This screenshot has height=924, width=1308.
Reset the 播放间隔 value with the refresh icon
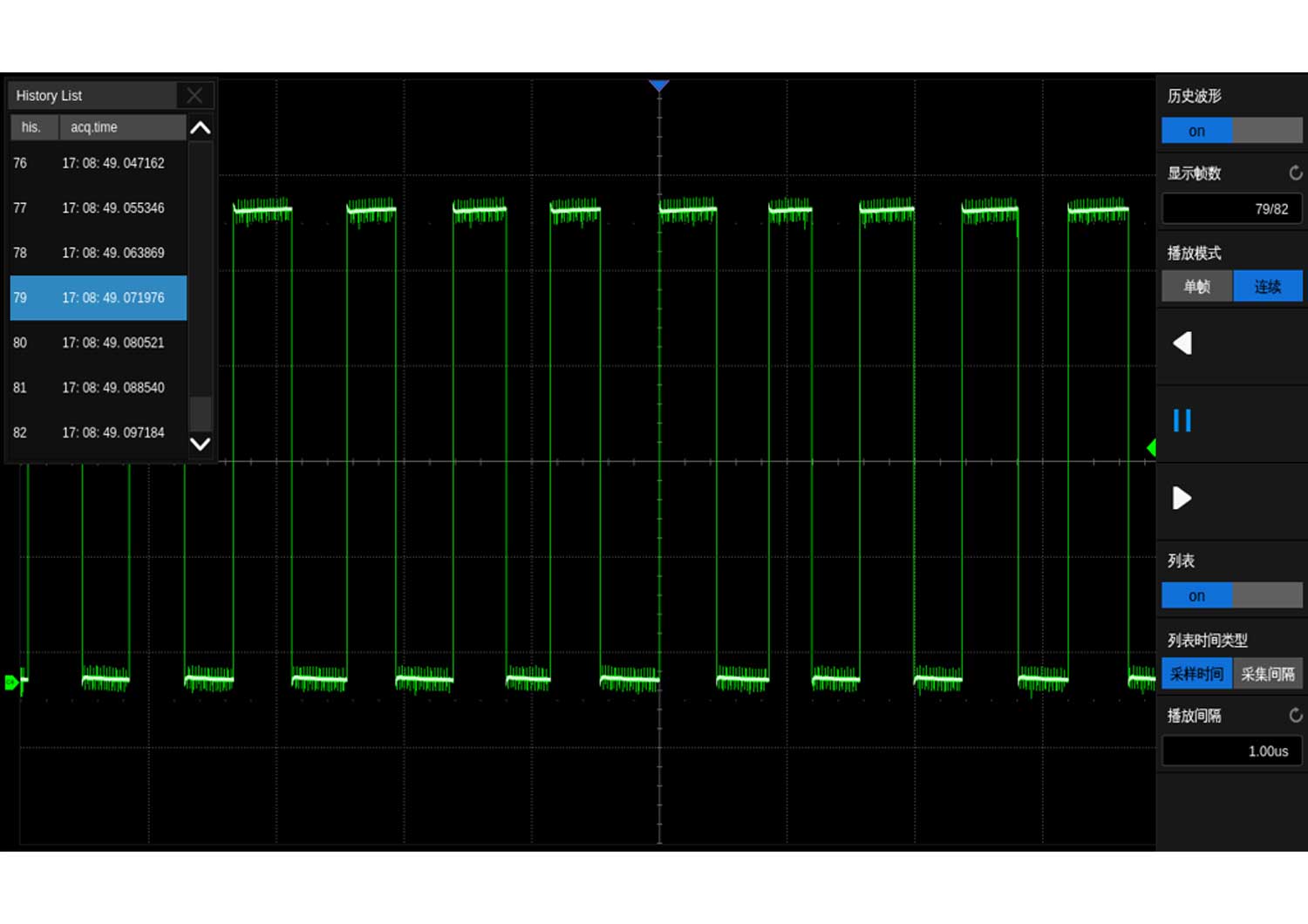tap(1295, 716)
